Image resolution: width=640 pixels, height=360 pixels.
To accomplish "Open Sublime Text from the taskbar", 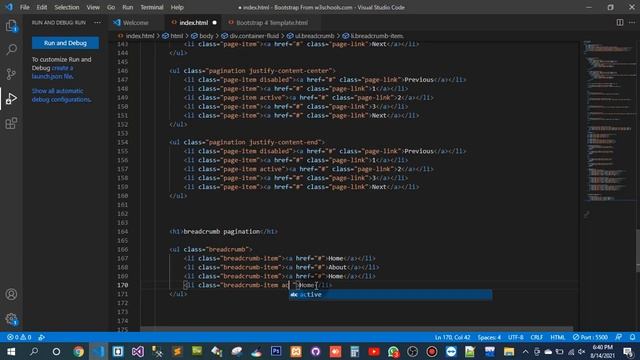I will 177,351.
